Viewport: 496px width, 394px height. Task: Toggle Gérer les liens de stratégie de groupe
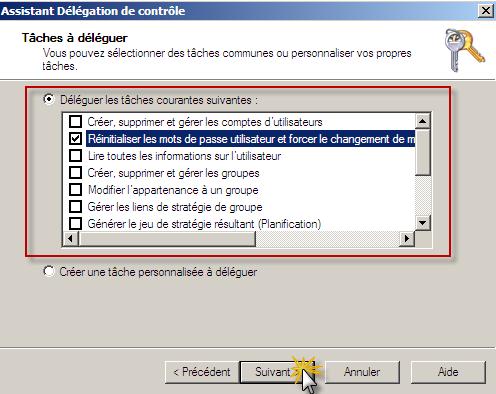pyautogui.click(x=75, y=206)
